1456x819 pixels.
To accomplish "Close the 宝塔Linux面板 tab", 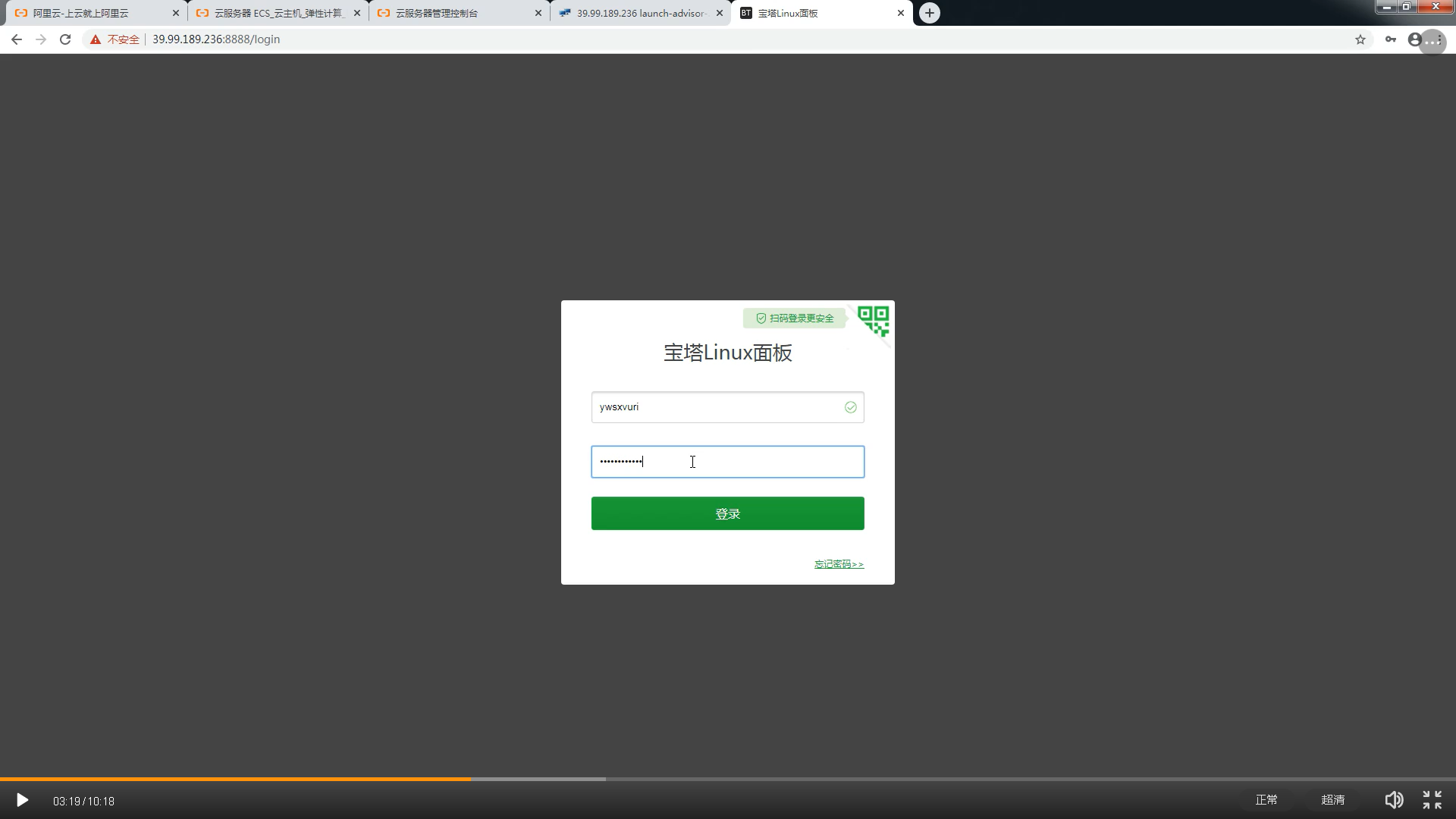I will click(x=901, y=13).
